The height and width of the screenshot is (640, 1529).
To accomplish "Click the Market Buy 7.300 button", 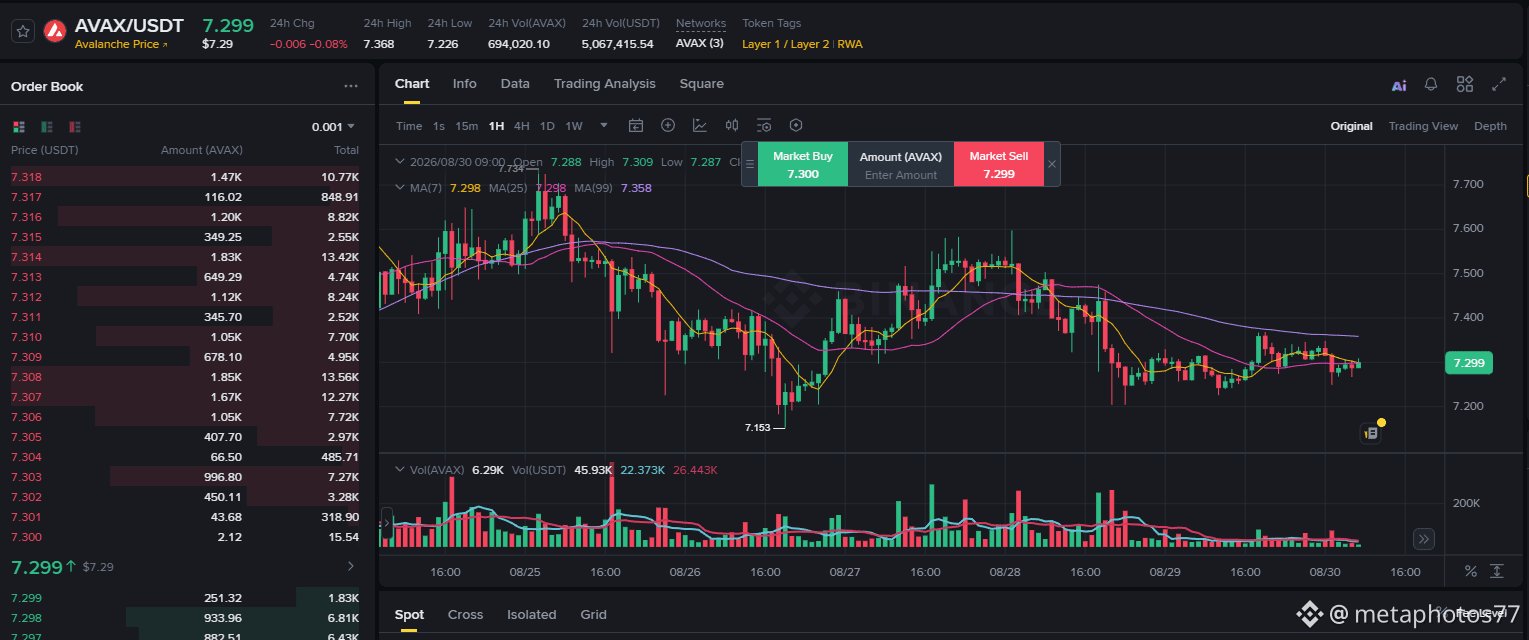I will coord(803,164).
